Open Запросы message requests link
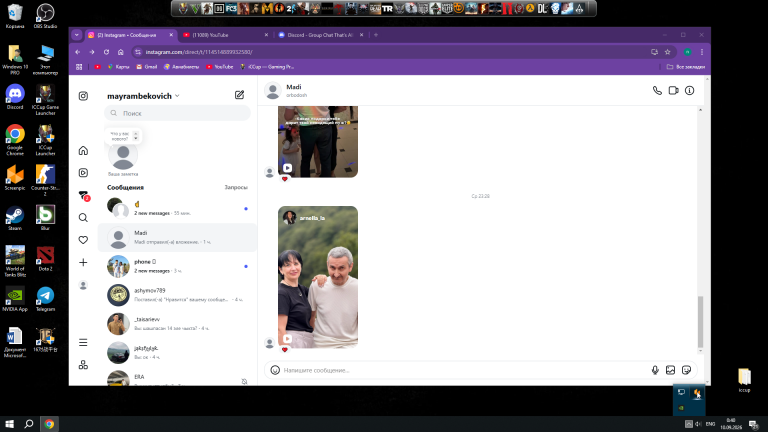The image size is (768, 432). (x=236, y=187)
